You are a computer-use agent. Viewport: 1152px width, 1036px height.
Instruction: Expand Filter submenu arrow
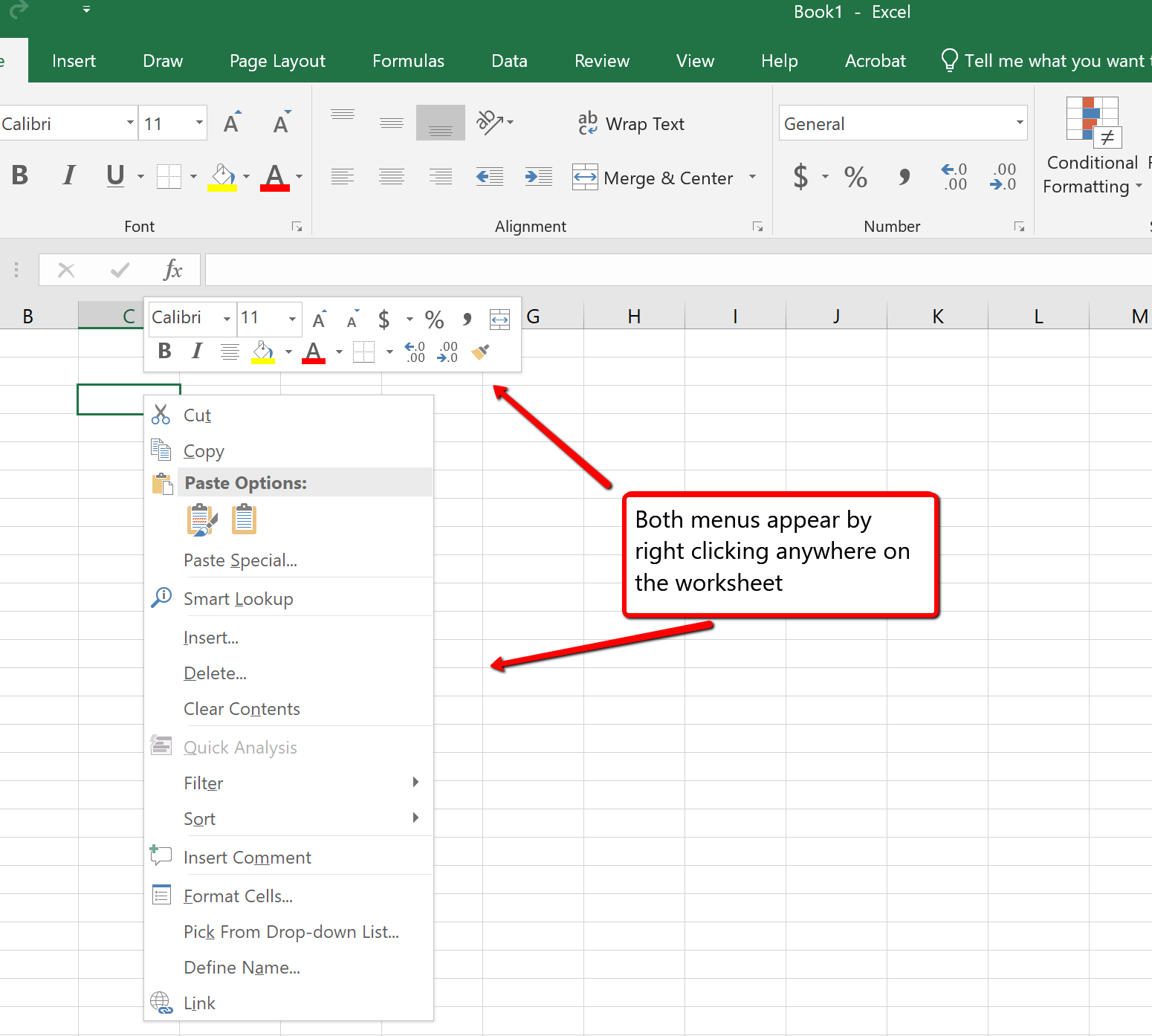415,782
